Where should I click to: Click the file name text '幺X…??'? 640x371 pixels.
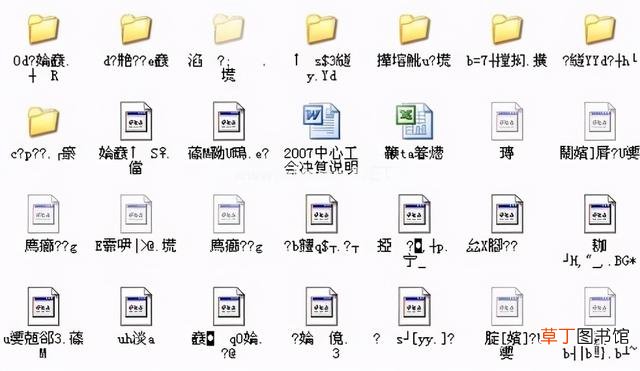click(x=492, y=246)
